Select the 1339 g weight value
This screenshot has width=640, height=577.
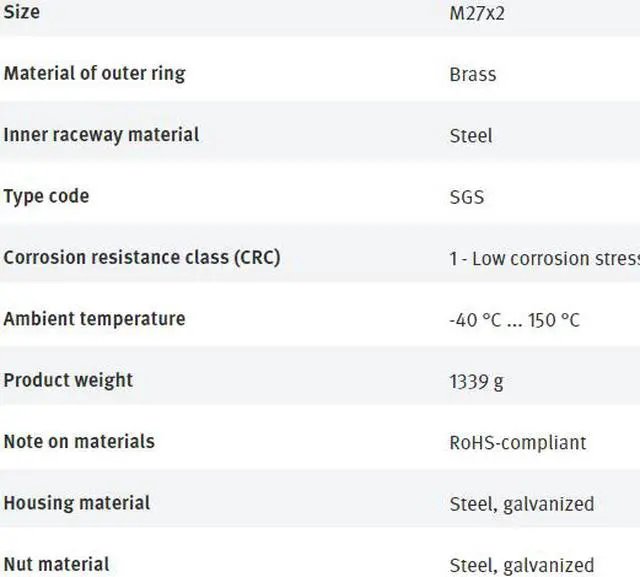[x=477, y=381]
